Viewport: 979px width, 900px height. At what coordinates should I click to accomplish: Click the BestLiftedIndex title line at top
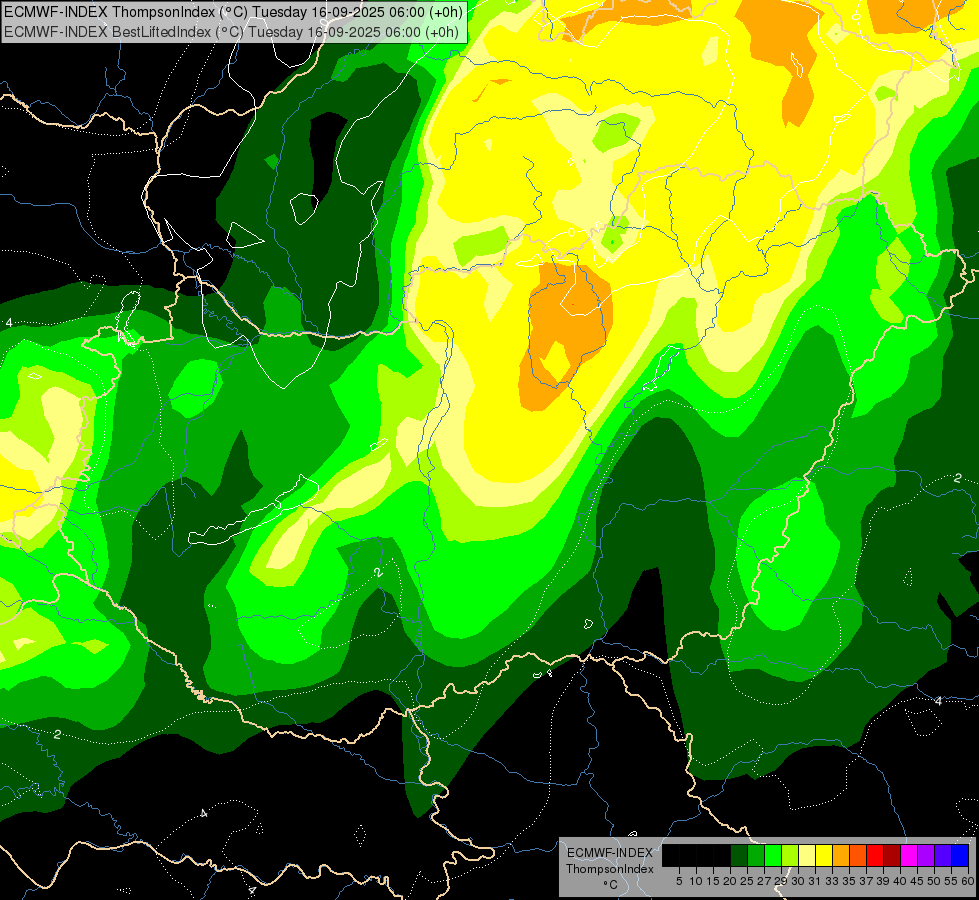(x=231, y=31)
